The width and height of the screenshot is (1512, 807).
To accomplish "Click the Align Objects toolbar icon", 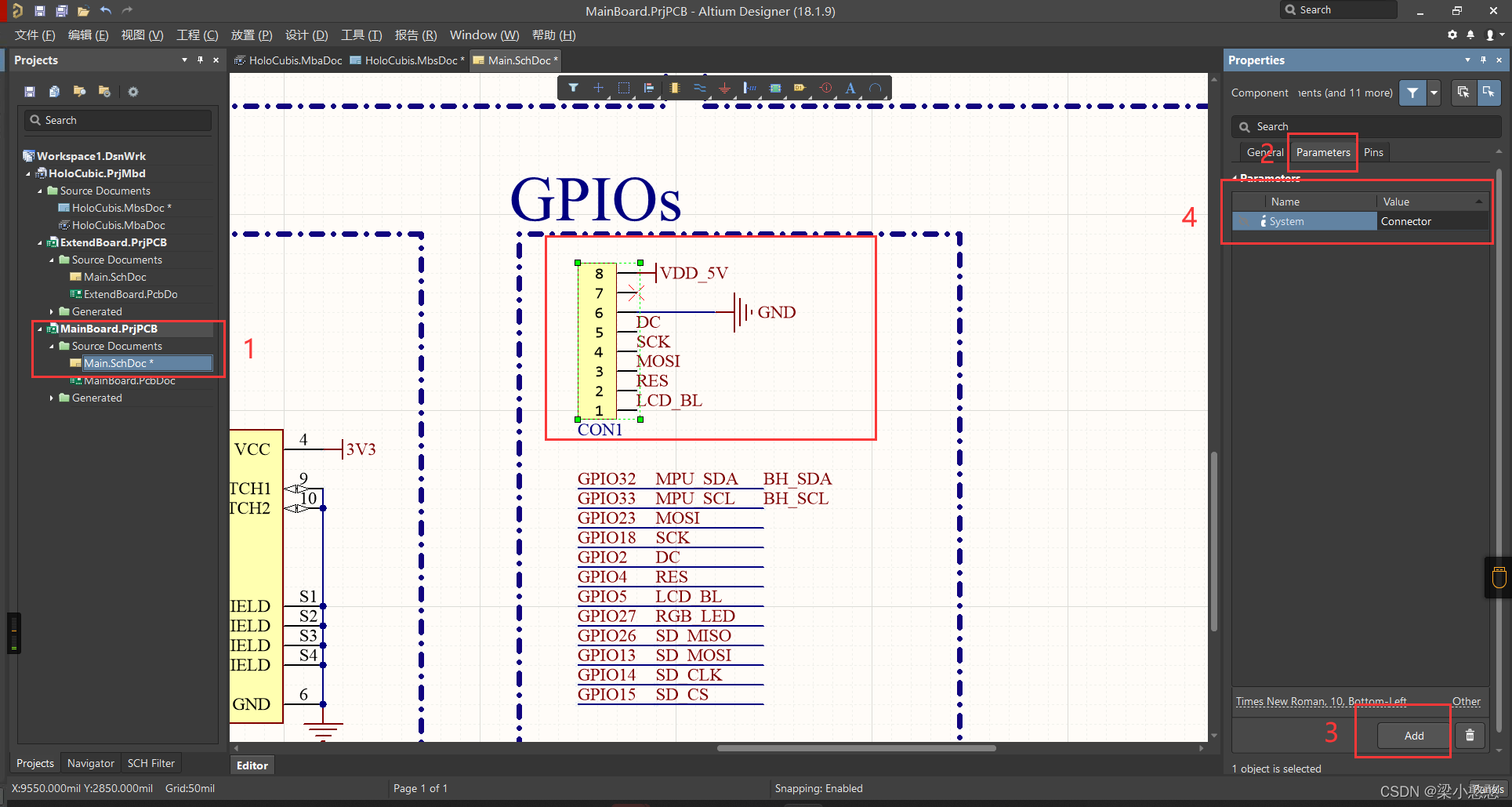I will click(649, 88).
